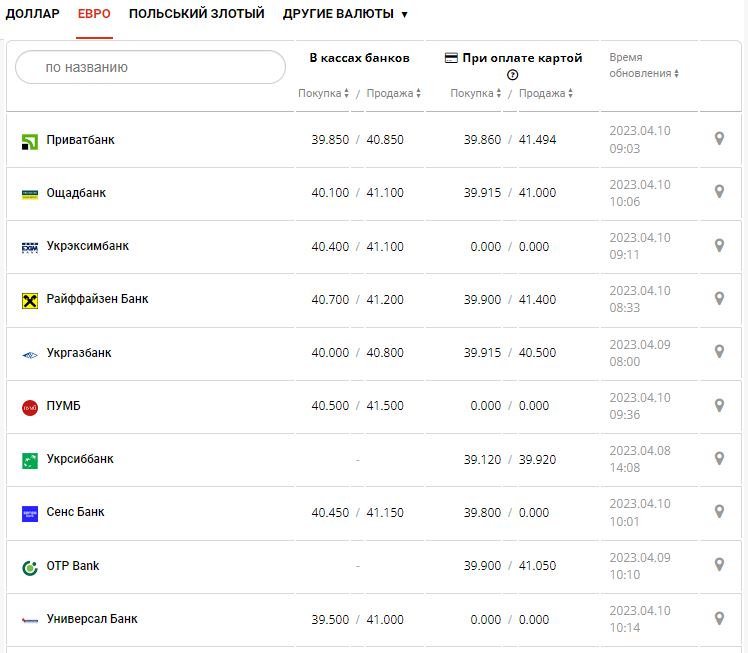Open the map pin for Райффайзен Банк
Viewport: 748px width, 653px height.
point(718,299)
